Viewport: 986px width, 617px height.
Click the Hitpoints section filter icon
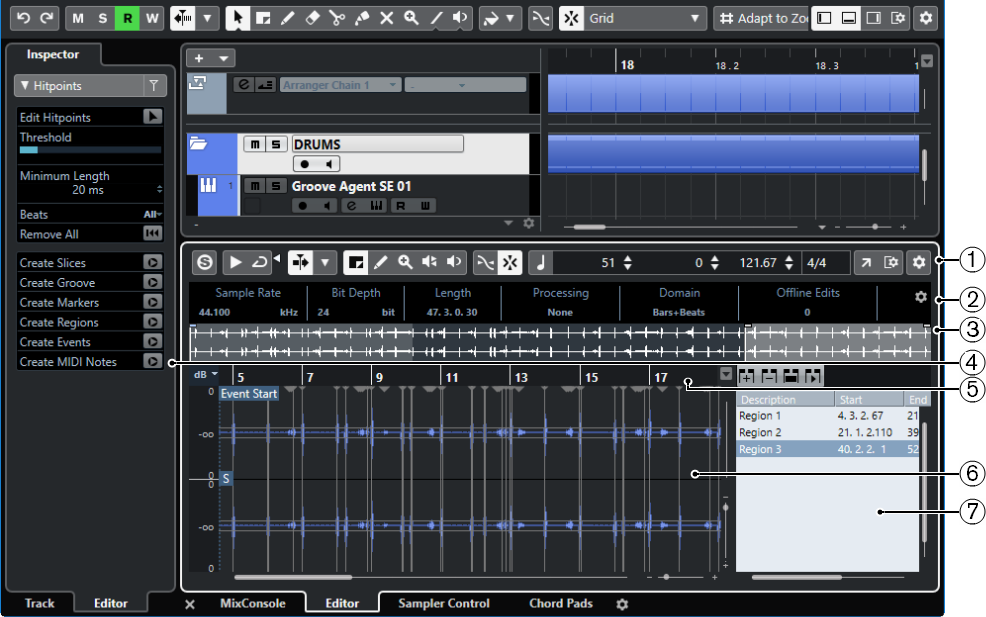154,86
